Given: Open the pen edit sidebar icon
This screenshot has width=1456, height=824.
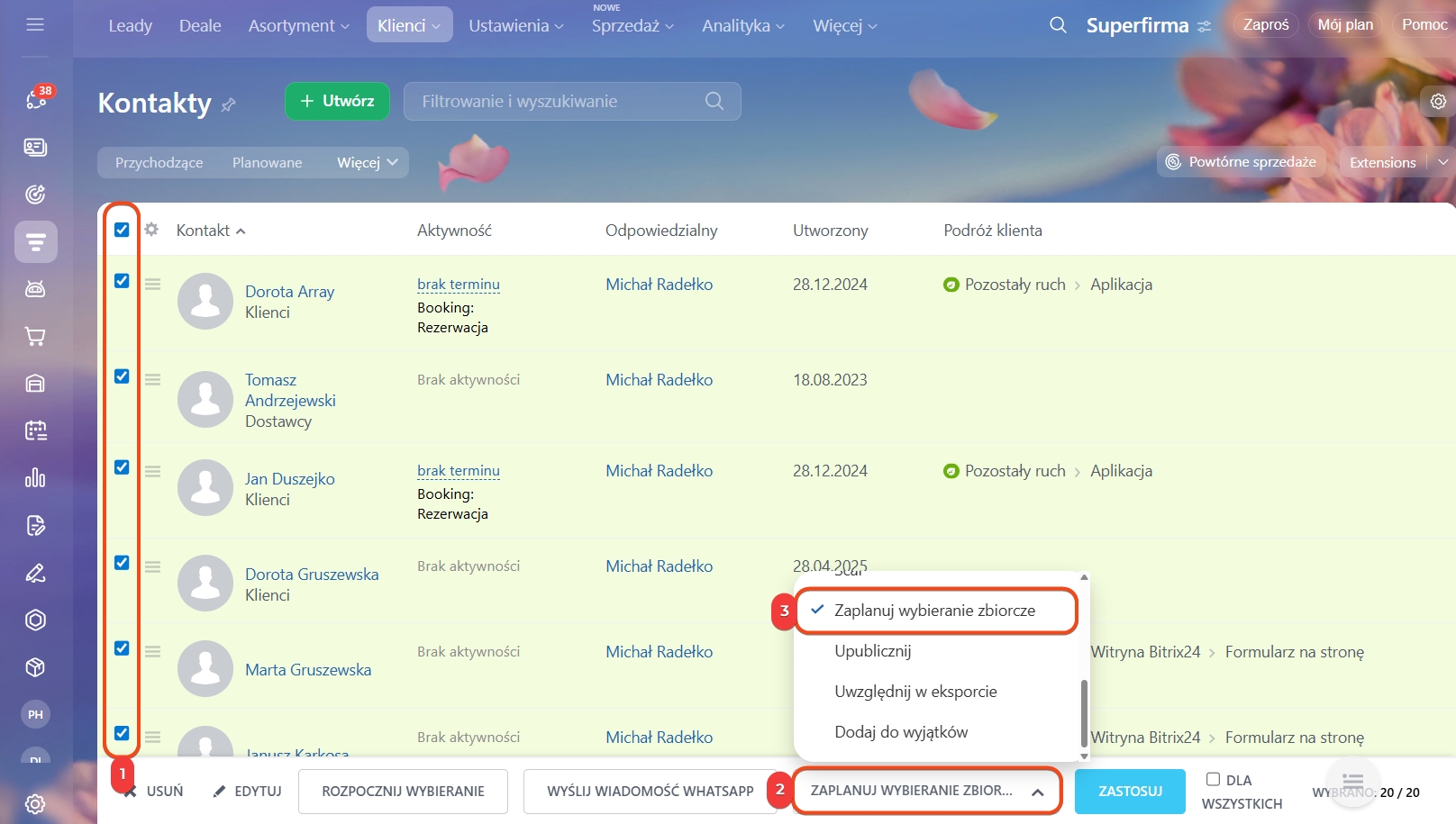Looking at the screenshot, I should pos(35,573).
